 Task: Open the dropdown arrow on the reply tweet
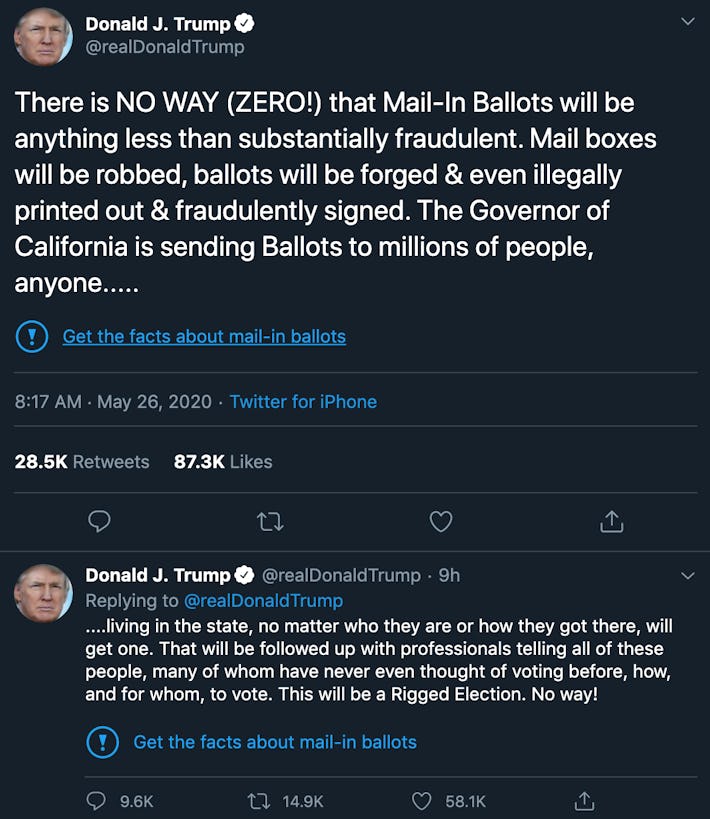tap(687, 575)
